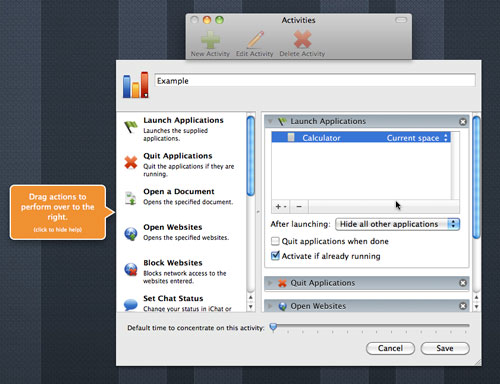Open the After launching dropdown
This screenshot has width=500, height=384.
coord(398,224)
